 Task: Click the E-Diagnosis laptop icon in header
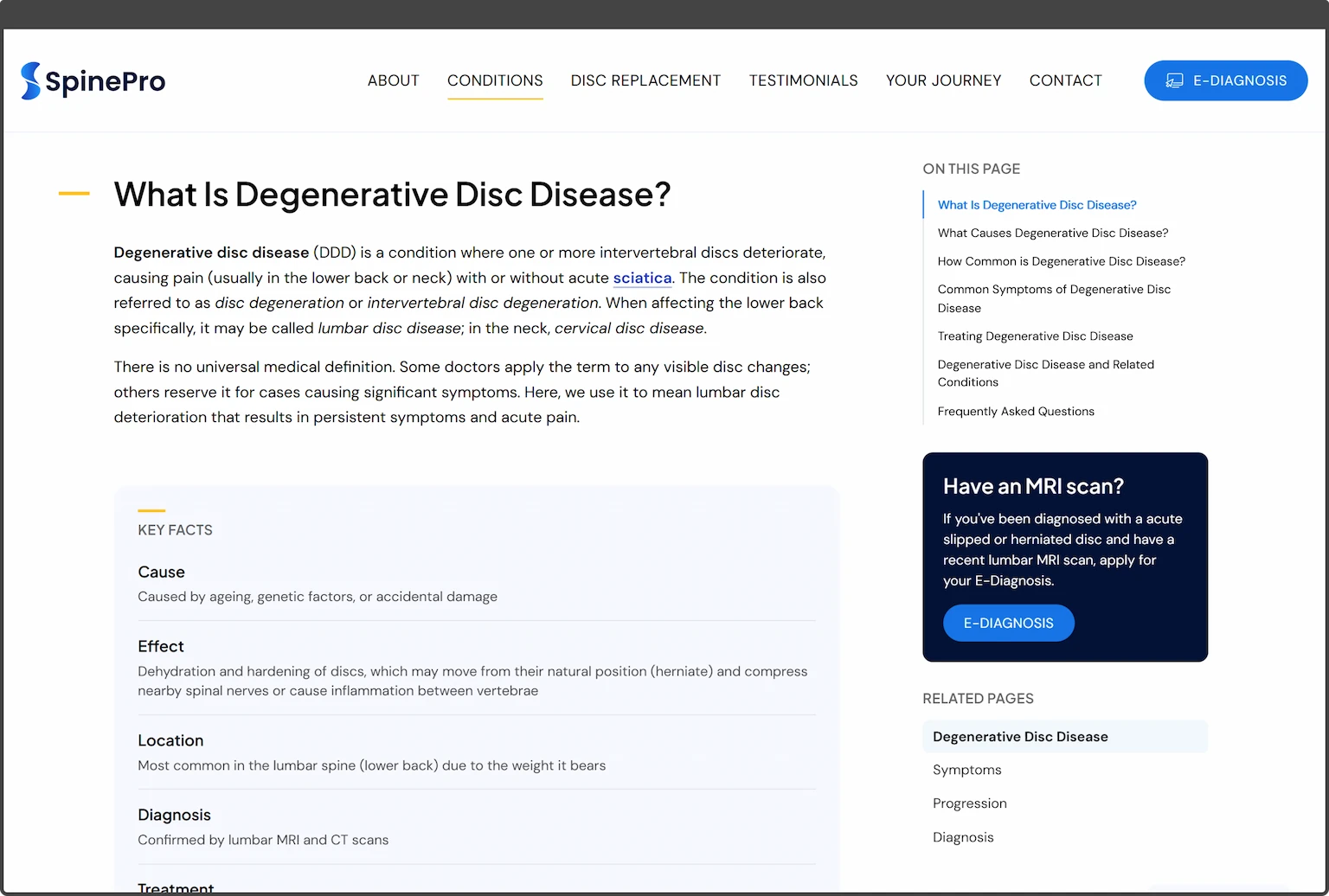1174,80
